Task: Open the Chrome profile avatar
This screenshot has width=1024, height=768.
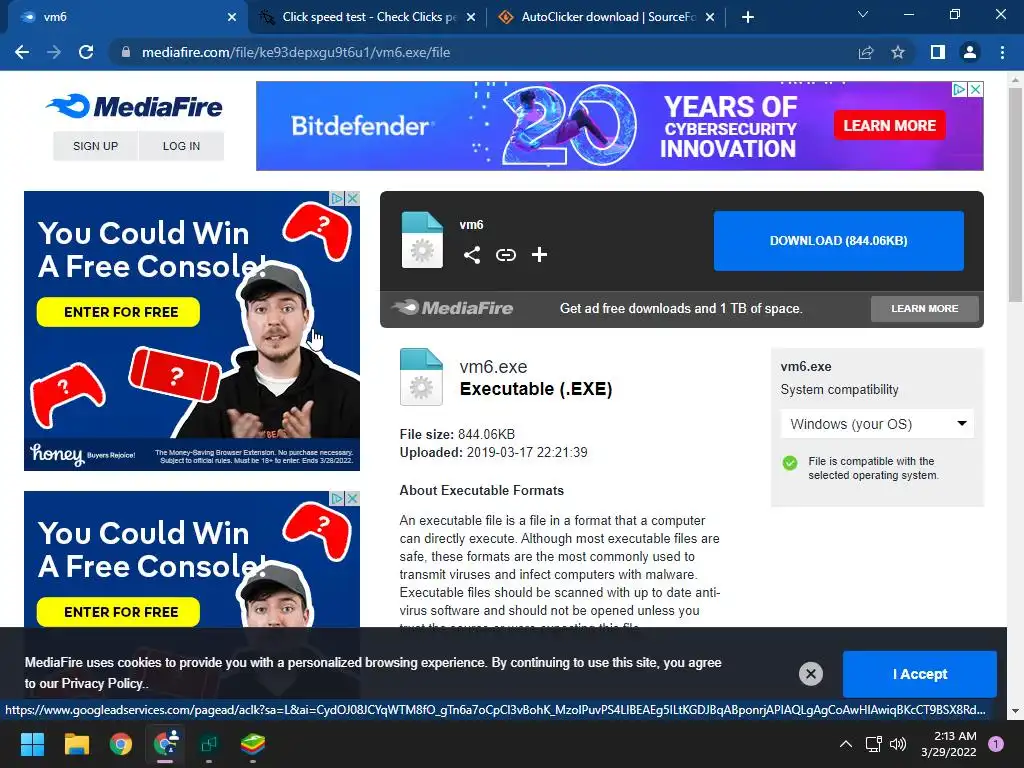Action: [970, 52]
